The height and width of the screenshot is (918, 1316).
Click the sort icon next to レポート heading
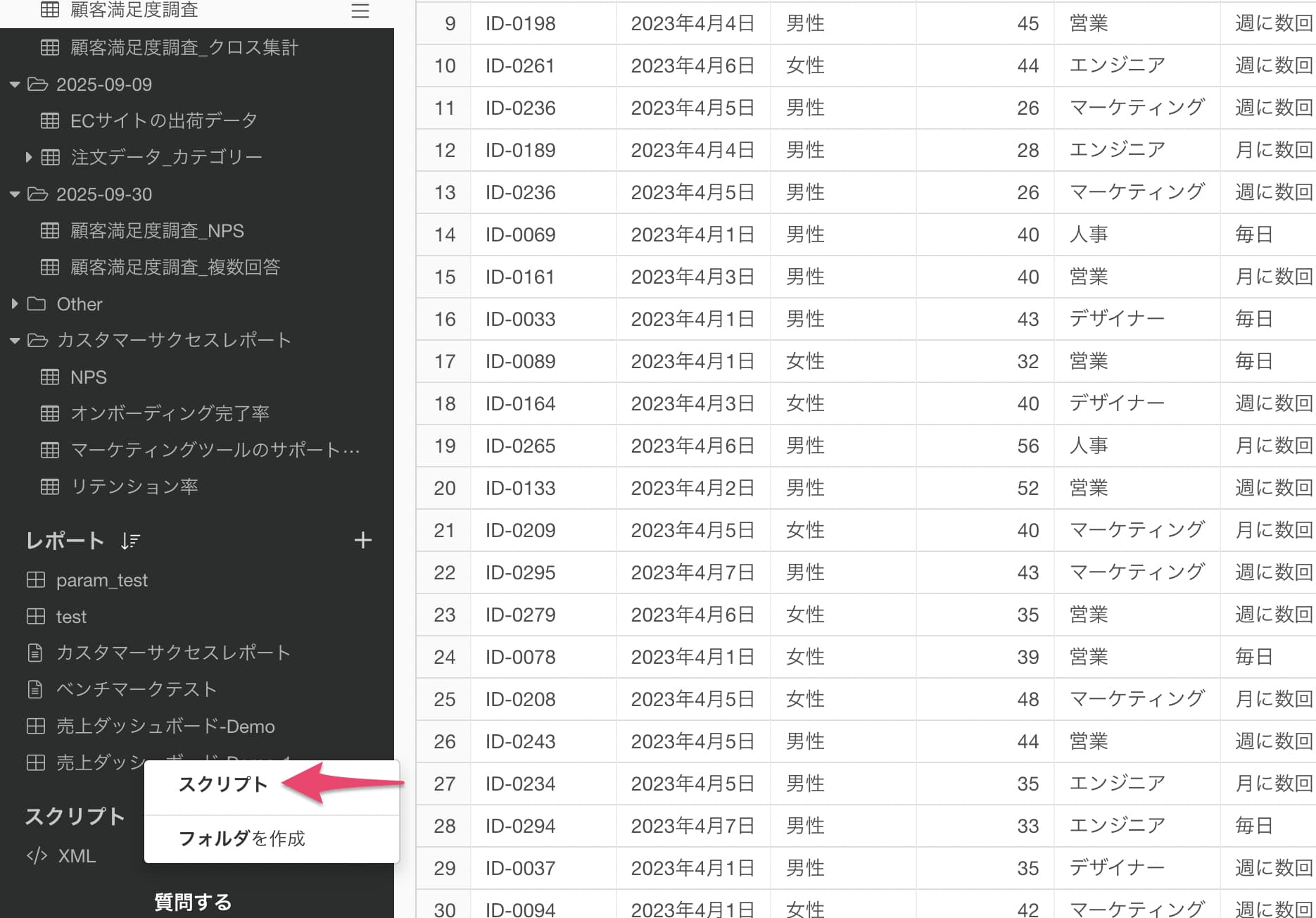(130, 541)
